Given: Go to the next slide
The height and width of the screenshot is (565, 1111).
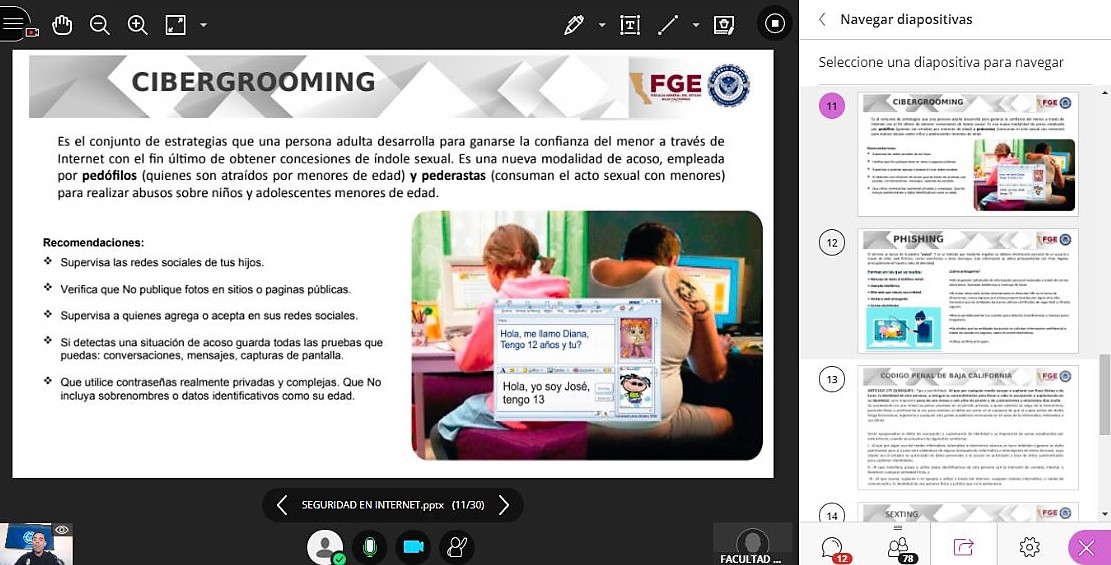Looking at the screenshot, I should coord(504,505).
